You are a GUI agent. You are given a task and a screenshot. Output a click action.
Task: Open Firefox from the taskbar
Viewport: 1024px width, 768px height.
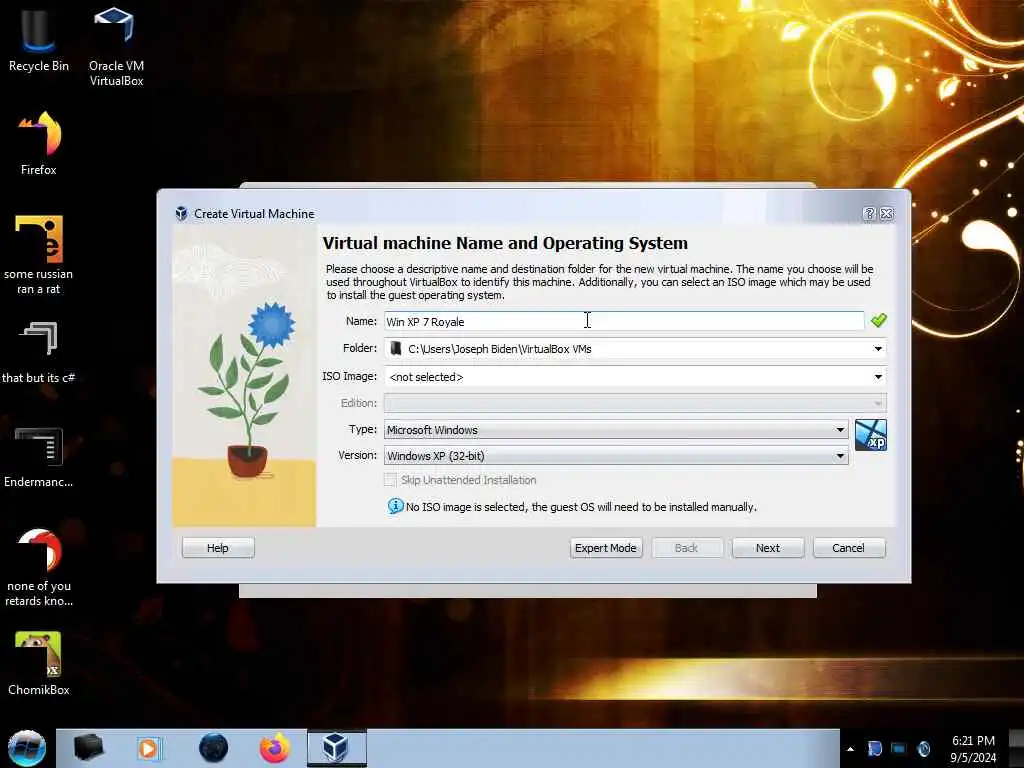(x=274, y=748)
